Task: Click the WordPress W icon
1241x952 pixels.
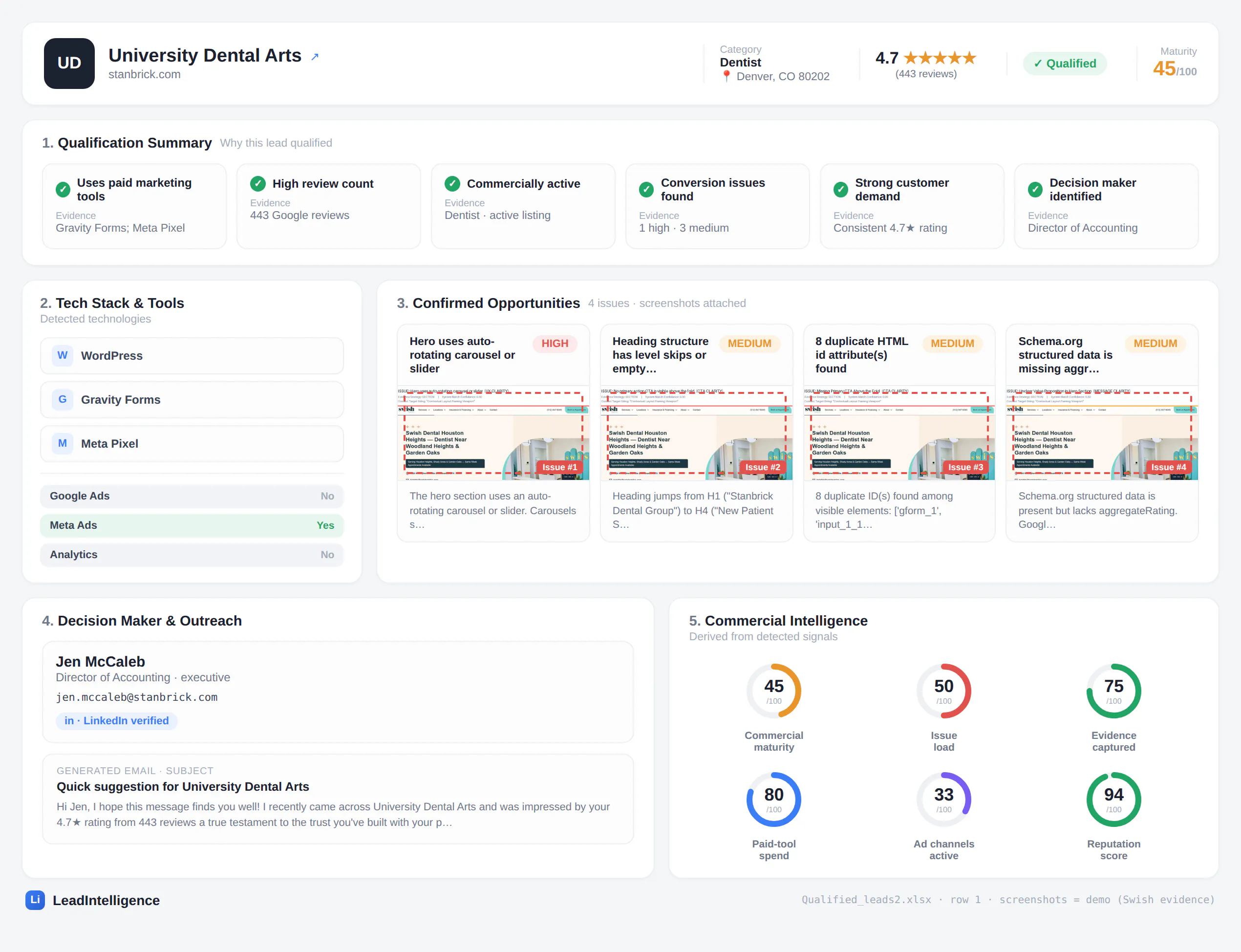Action: 63,355
